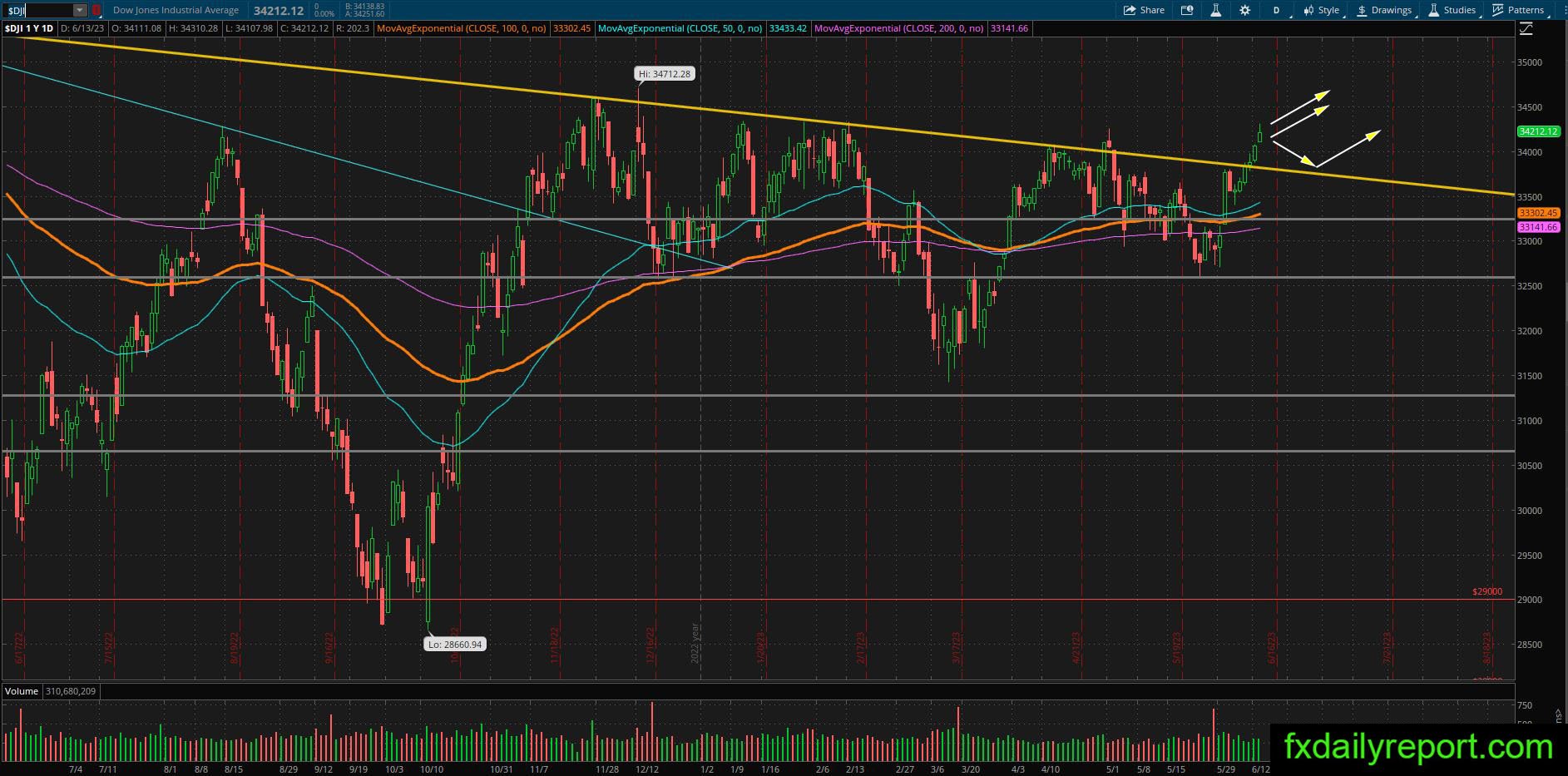Open chart settings gear icon
This screenshot has height=776, width=1568.
tap(1244, 10)
